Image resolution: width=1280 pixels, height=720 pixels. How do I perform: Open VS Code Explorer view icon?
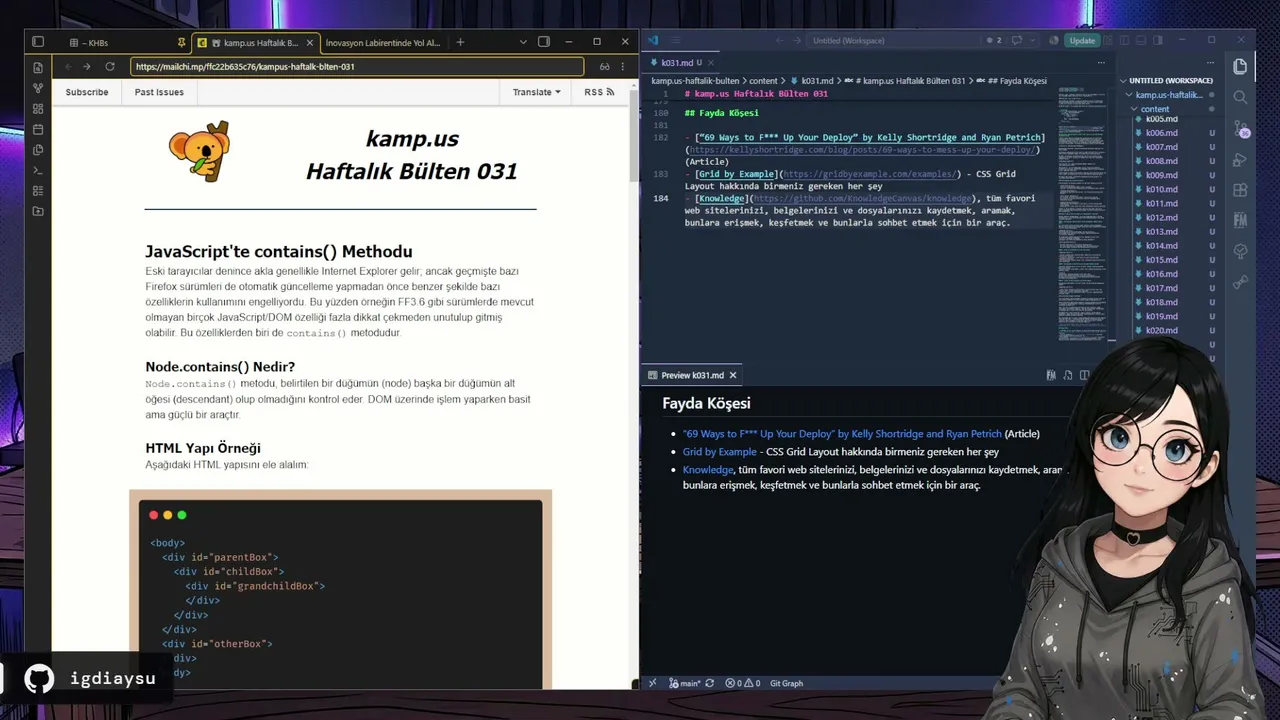(1240, 66)
